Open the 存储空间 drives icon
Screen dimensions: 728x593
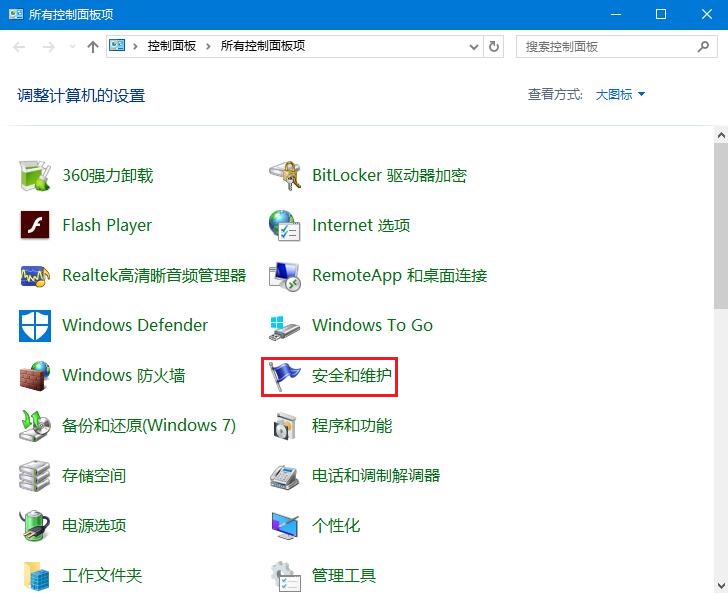[35, 476]
